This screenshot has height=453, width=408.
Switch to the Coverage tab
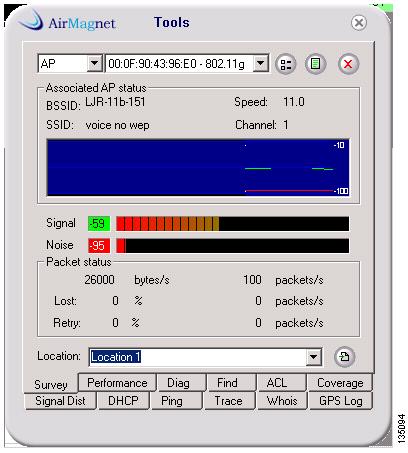(x=340, y=383)
